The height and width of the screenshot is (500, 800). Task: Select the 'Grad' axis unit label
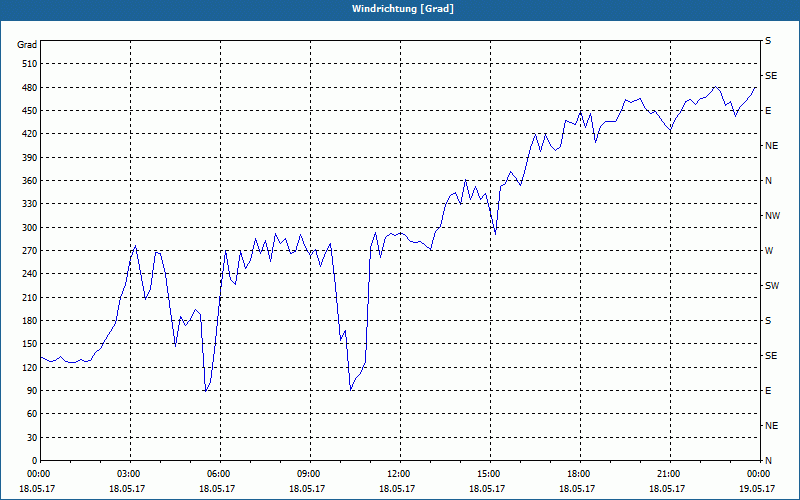[x=27, y=45]
